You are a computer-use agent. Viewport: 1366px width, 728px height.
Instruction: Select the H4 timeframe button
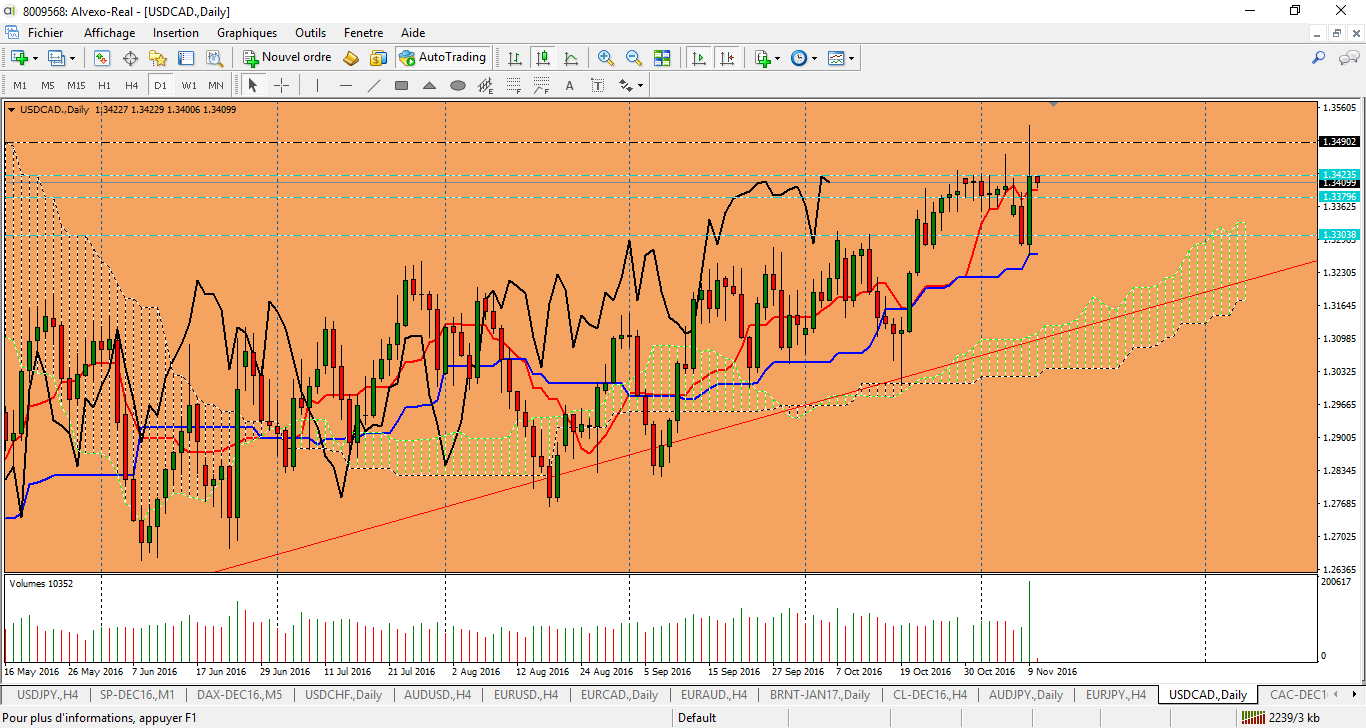click(x=132, y=85)
